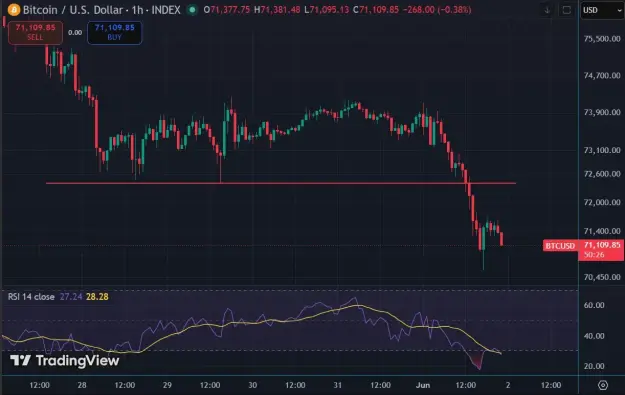
Task: Click the 30 date label on time axis
Action: pos(252,385)
